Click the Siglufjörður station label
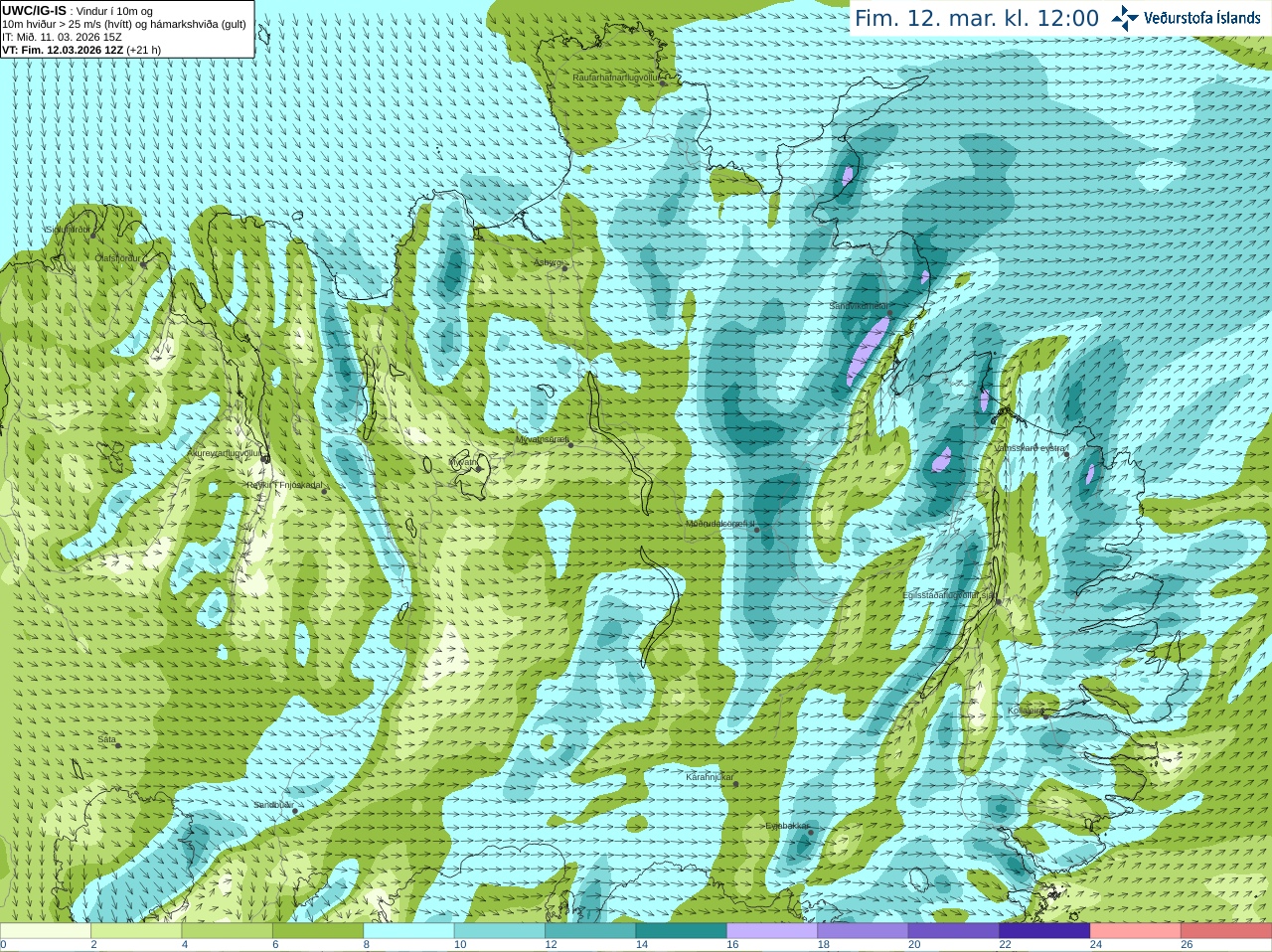The width and height of the screenshot is (1272, 952). click(x=68, y=230)
